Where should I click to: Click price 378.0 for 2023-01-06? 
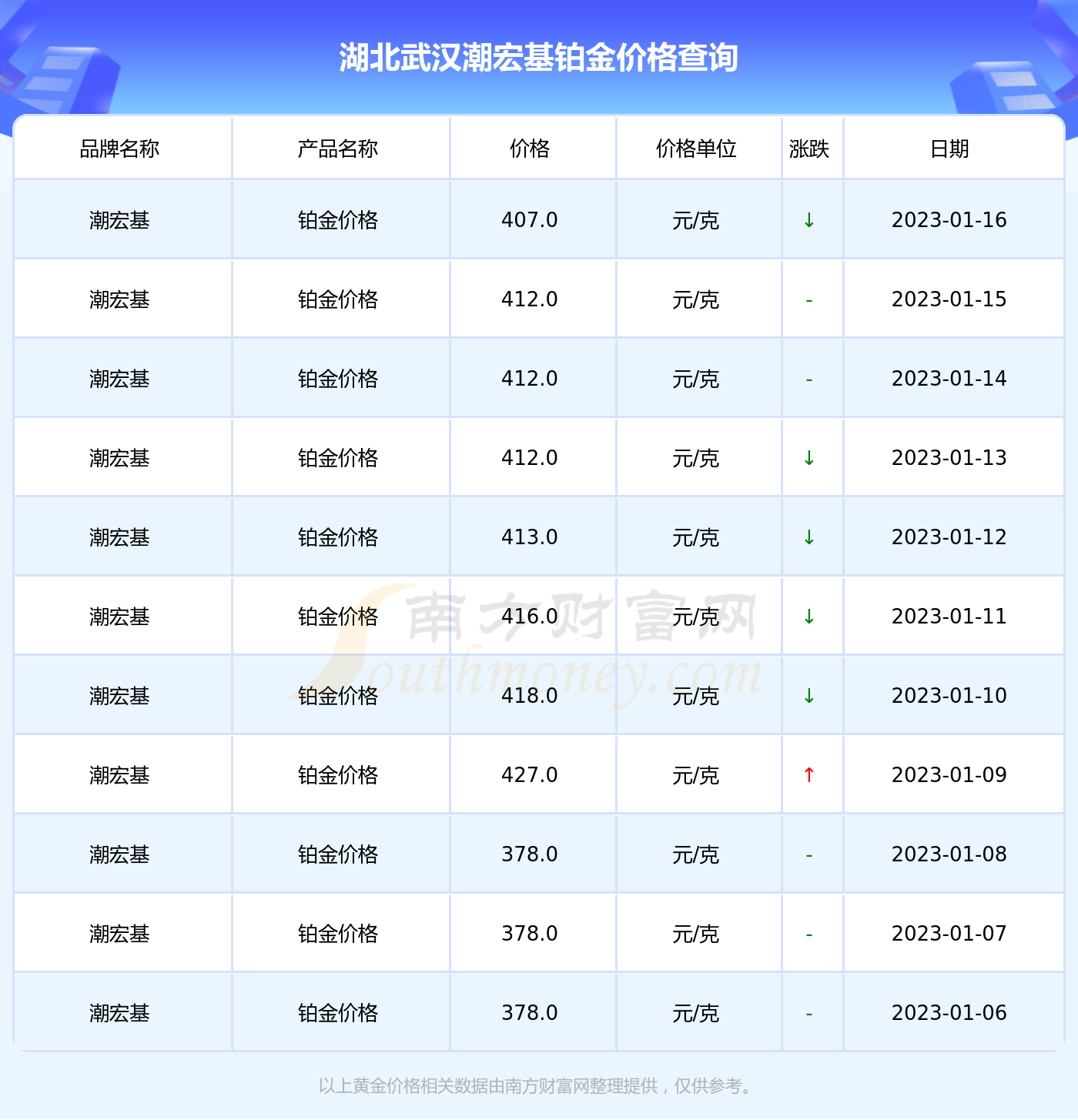point(530,1013)
